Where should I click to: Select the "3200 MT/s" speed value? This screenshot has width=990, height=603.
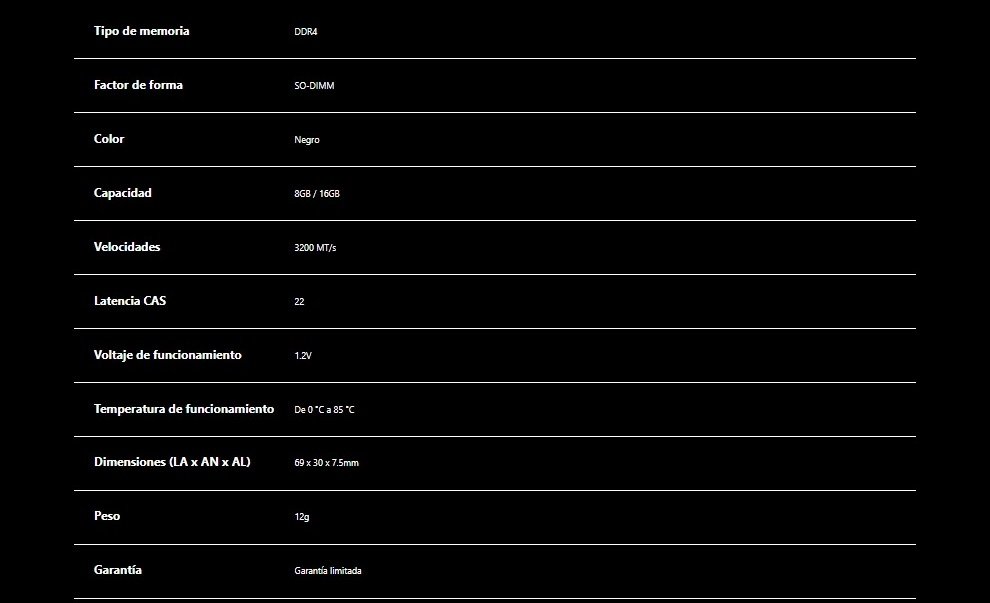click(315, 248)
